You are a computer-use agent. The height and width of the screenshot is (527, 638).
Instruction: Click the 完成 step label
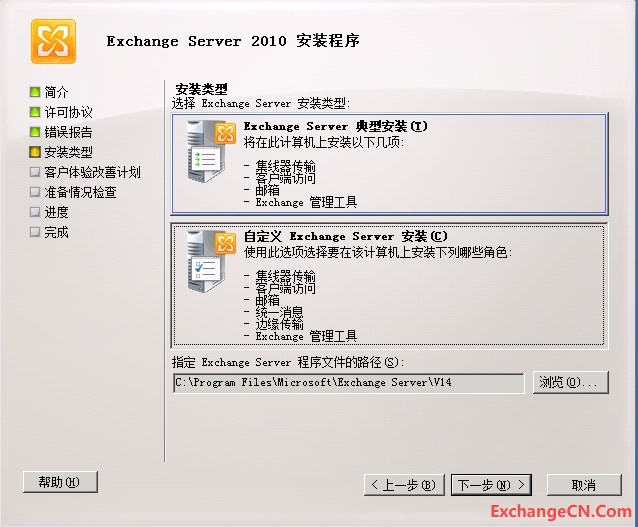pos(56,232)
